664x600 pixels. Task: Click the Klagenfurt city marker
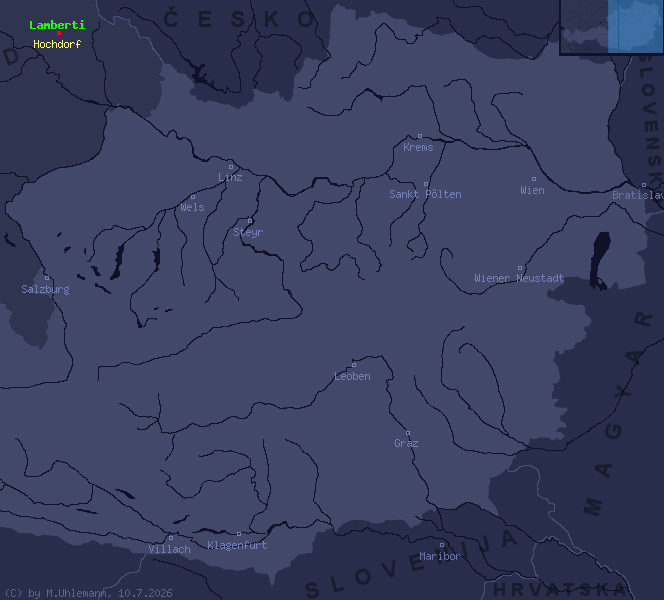pyautogui.click(x=239, y=534)
